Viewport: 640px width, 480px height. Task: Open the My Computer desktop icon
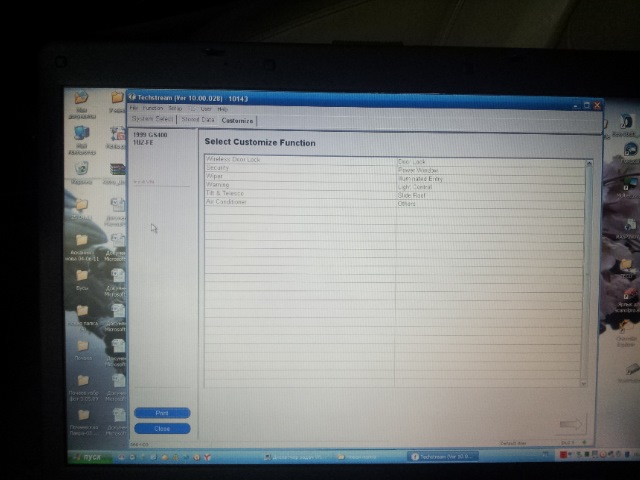point(82,140)
